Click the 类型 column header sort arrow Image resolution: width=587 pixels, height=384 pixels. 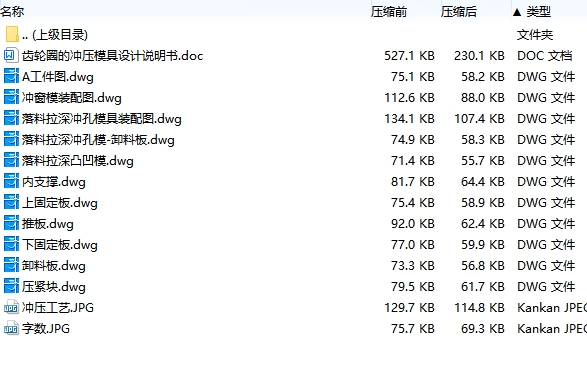[x=517, y=12]
